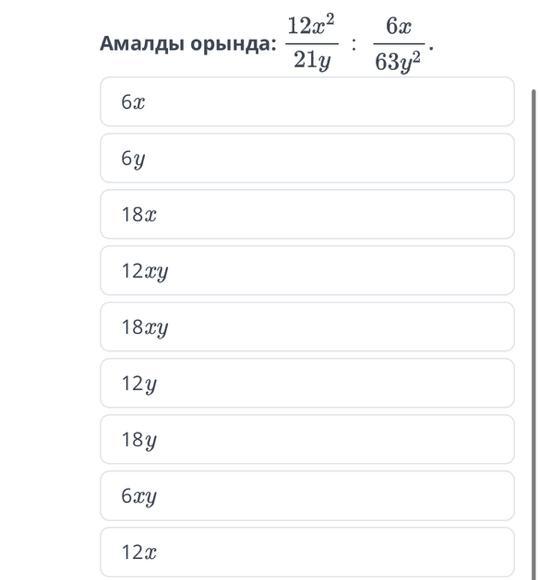Click the question heading 'Амалды орында'
Image resolution: width=540 pixels, height=580 pixels.
click(188, 44)
